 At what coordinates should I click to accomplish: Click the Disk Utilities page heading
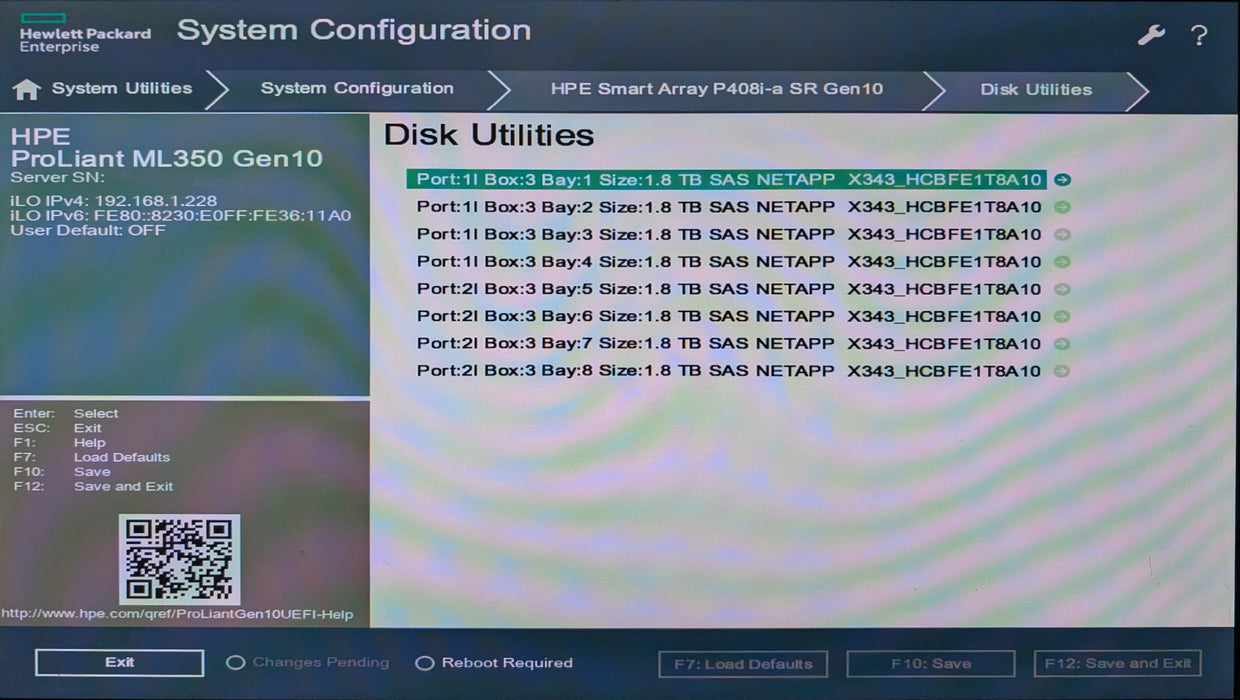[489, 135]
